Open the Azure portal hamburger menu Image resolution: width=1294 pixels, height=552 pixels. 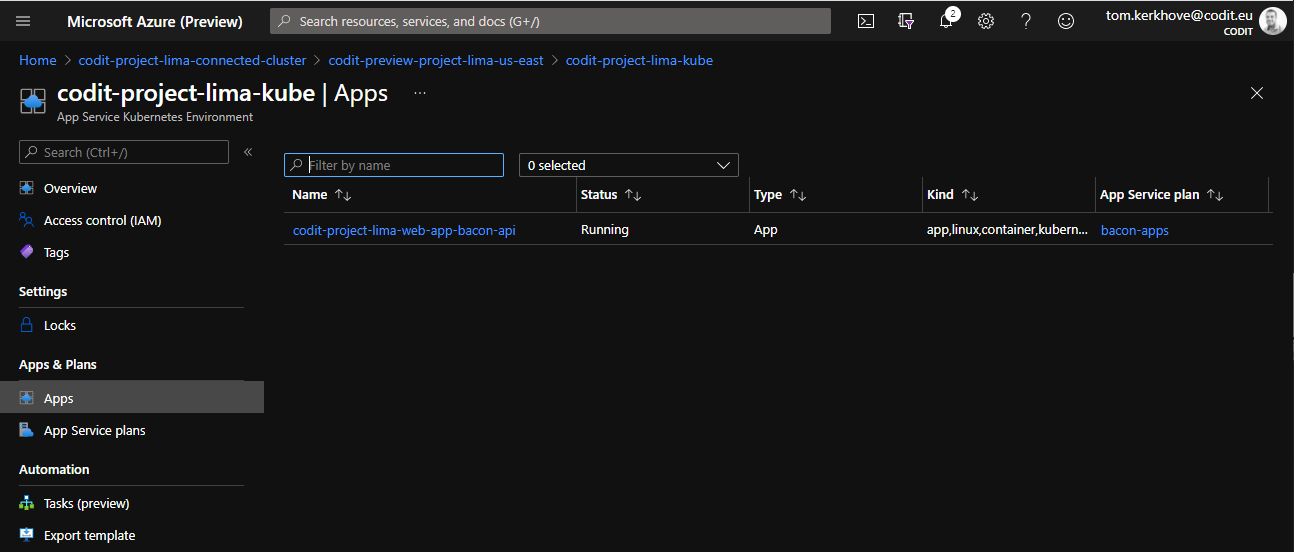(x=23, y=21)
